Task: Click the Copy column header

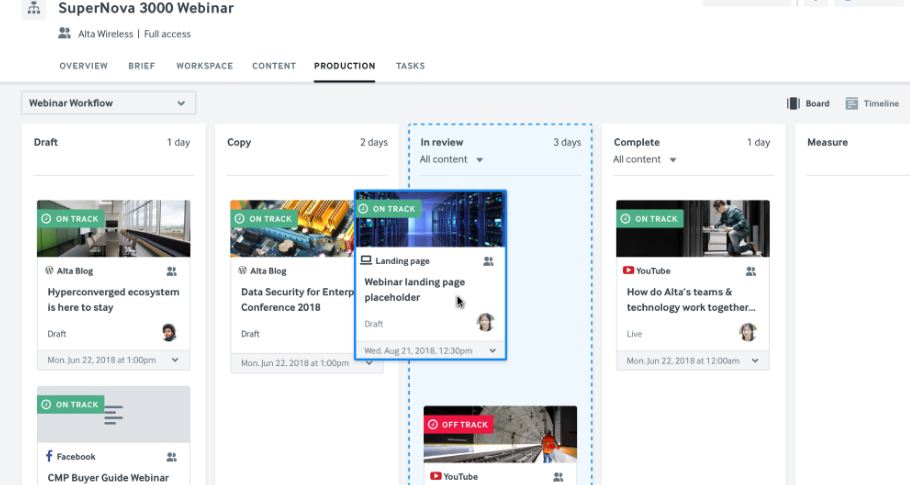Action: tap(239, 142)
